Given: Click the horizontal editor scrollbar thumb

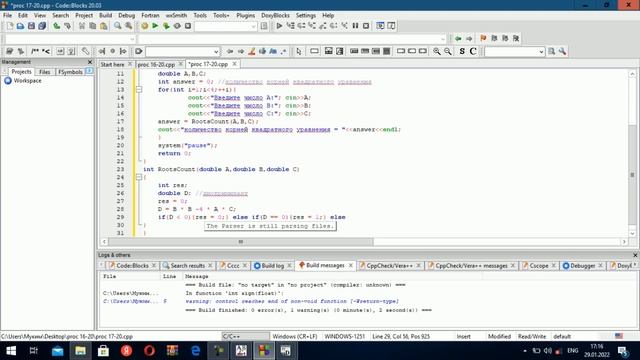Looking at the screenshot, I should (x=240, y=242).
